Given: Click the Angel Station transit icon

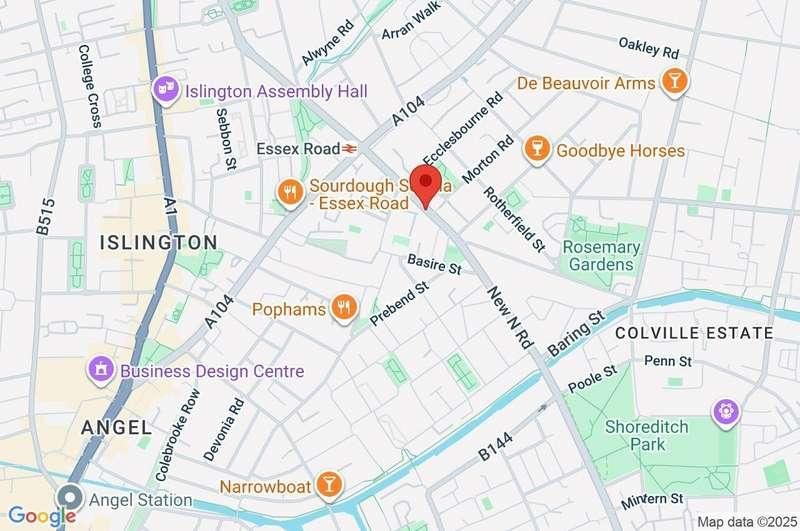Looking at the screenshot, I should [x=69, y=499].
